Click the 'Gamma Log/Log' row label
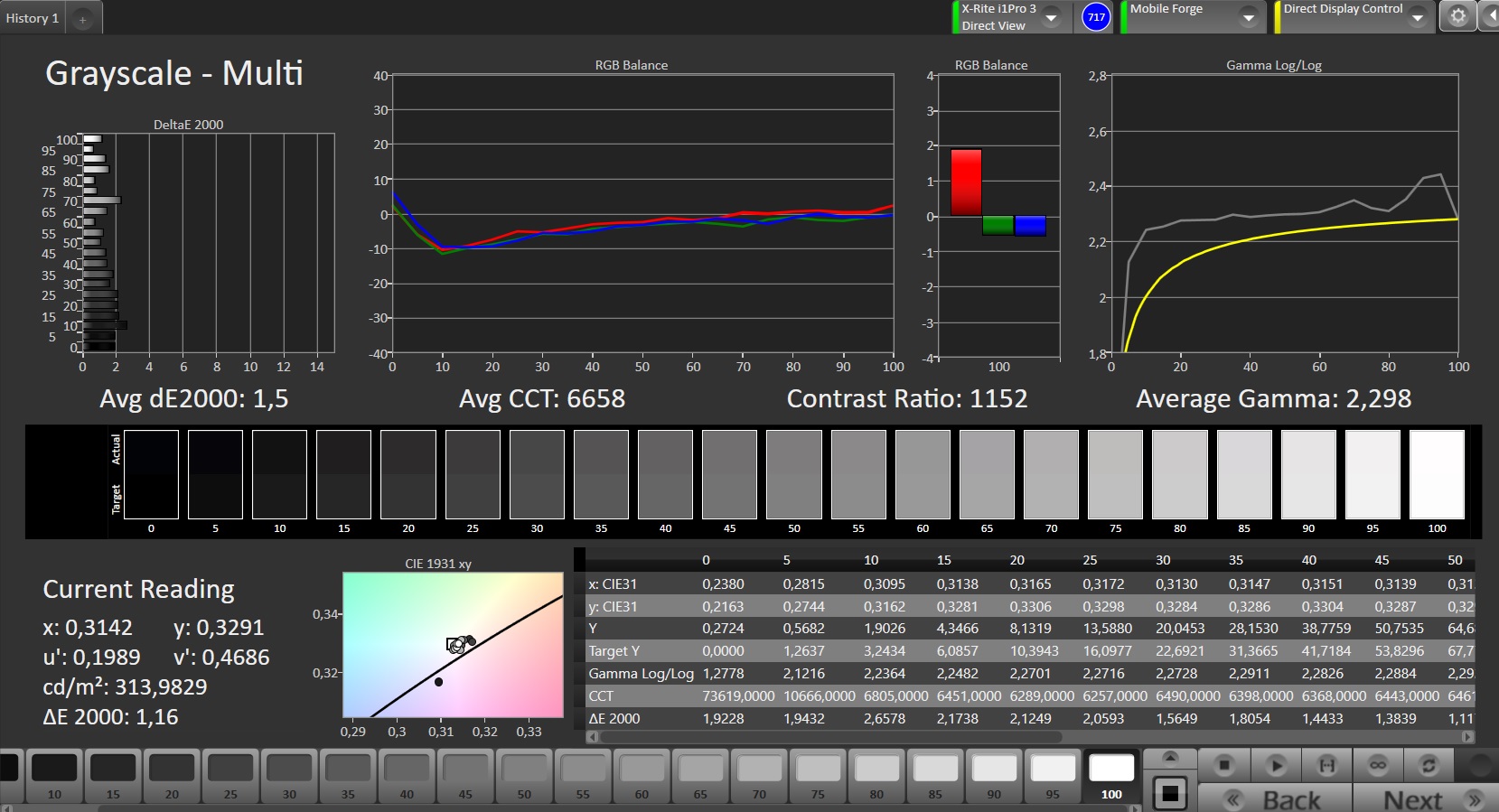 [x=641, y=674]
